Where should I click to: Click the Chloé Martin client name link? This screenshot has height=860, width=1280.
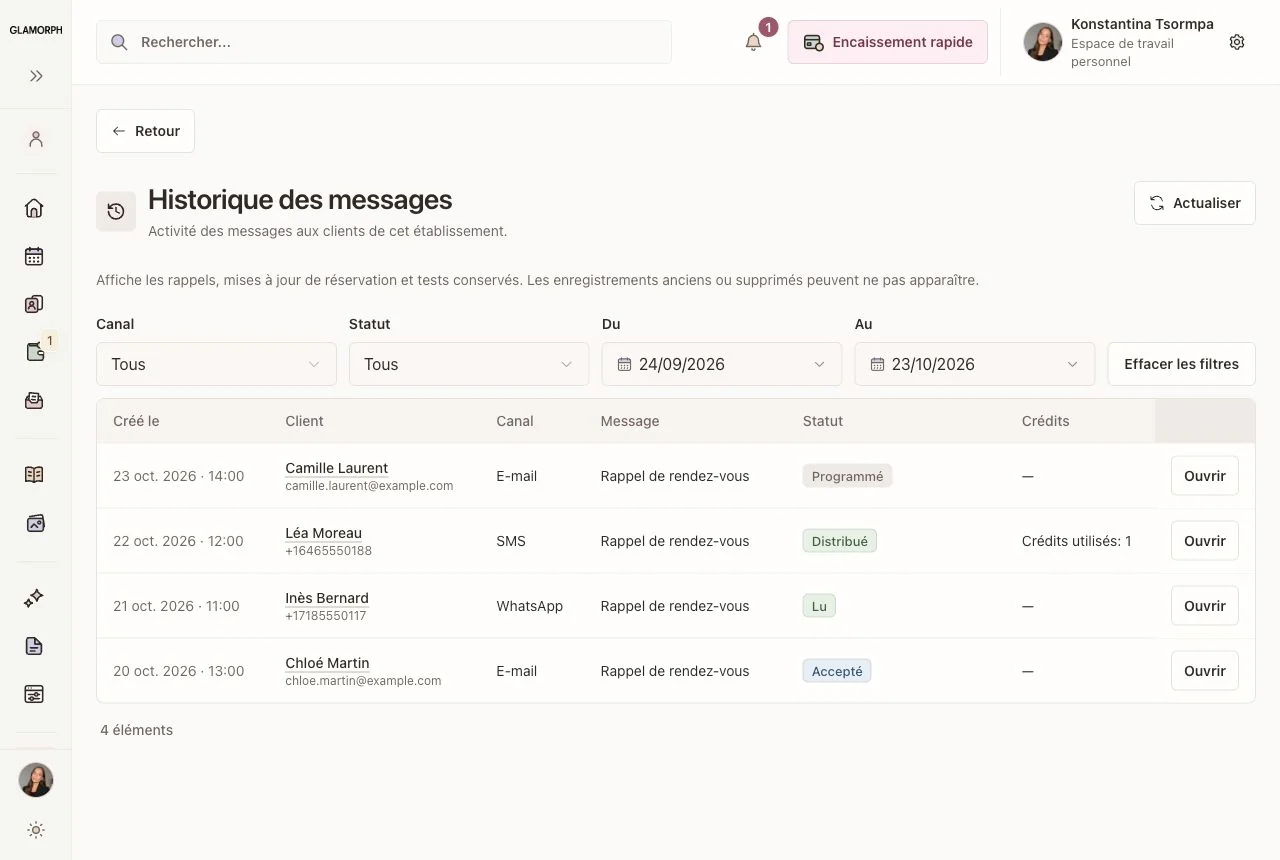(327, 663)
